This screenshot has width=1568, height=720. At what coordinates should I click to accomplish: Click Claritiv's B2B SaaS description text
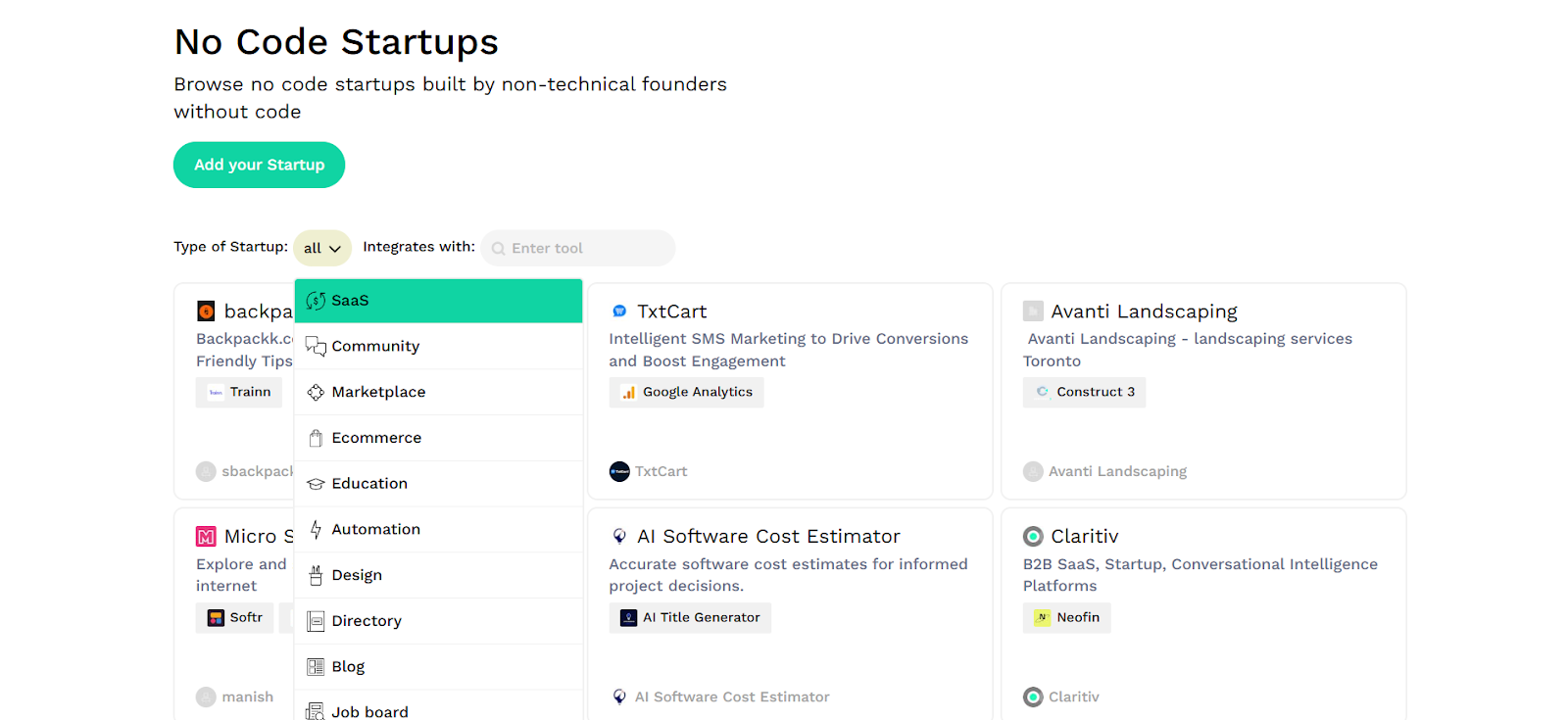tap(1200, 575)
